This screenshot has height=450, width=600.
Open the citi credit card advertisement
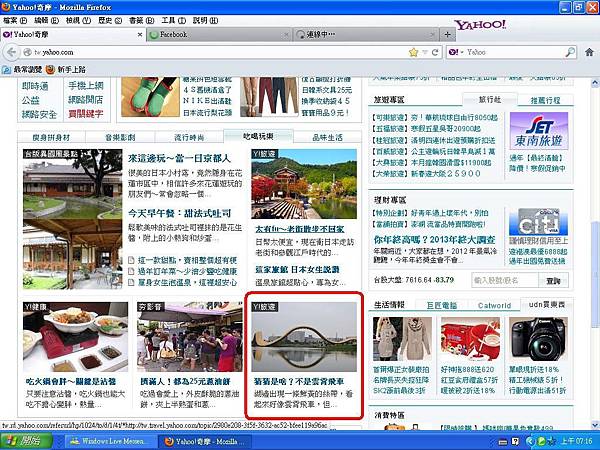[x=538, y=222]
